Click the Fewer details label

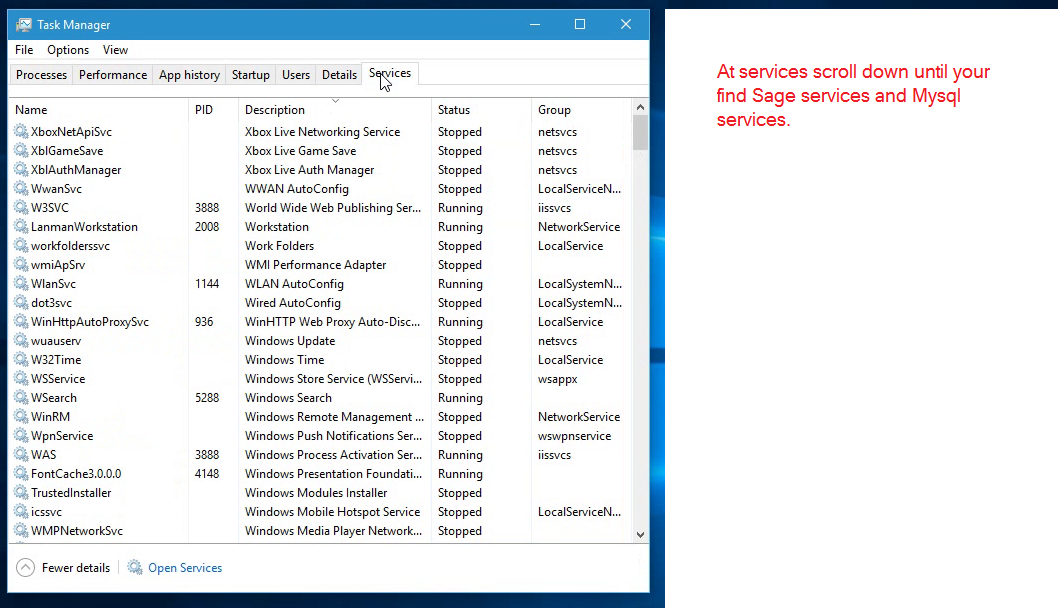pos(76,568)
